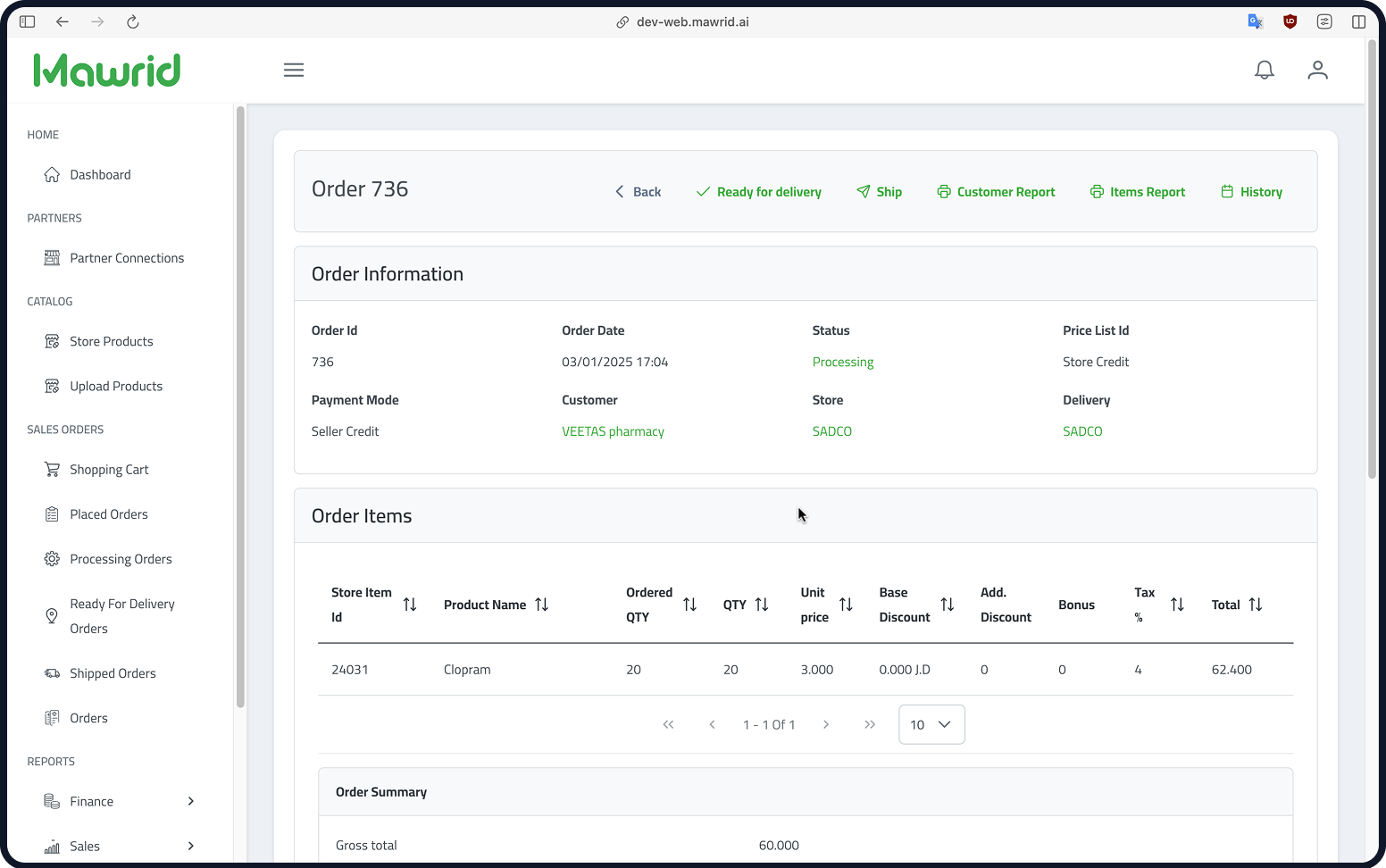Open the rows-per-page dropdown
The width and height of the screenshot is (1386, 868).
931,724
